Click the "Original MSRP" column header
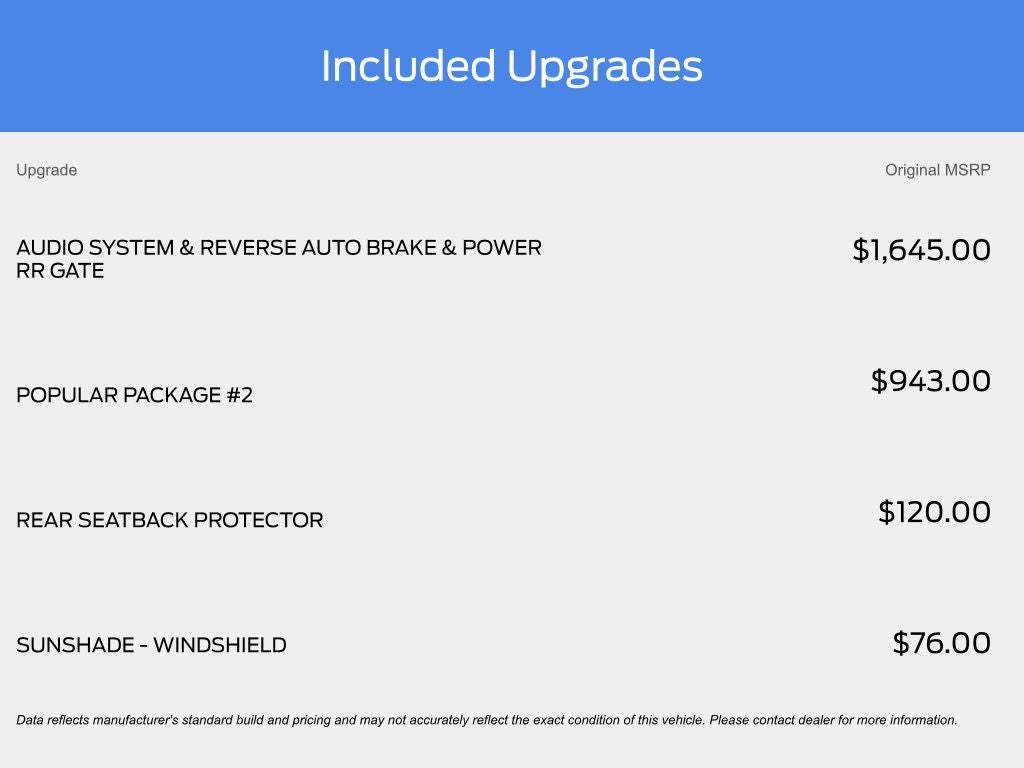Screen dimensions: 1024x768 (x=937, y=170)
